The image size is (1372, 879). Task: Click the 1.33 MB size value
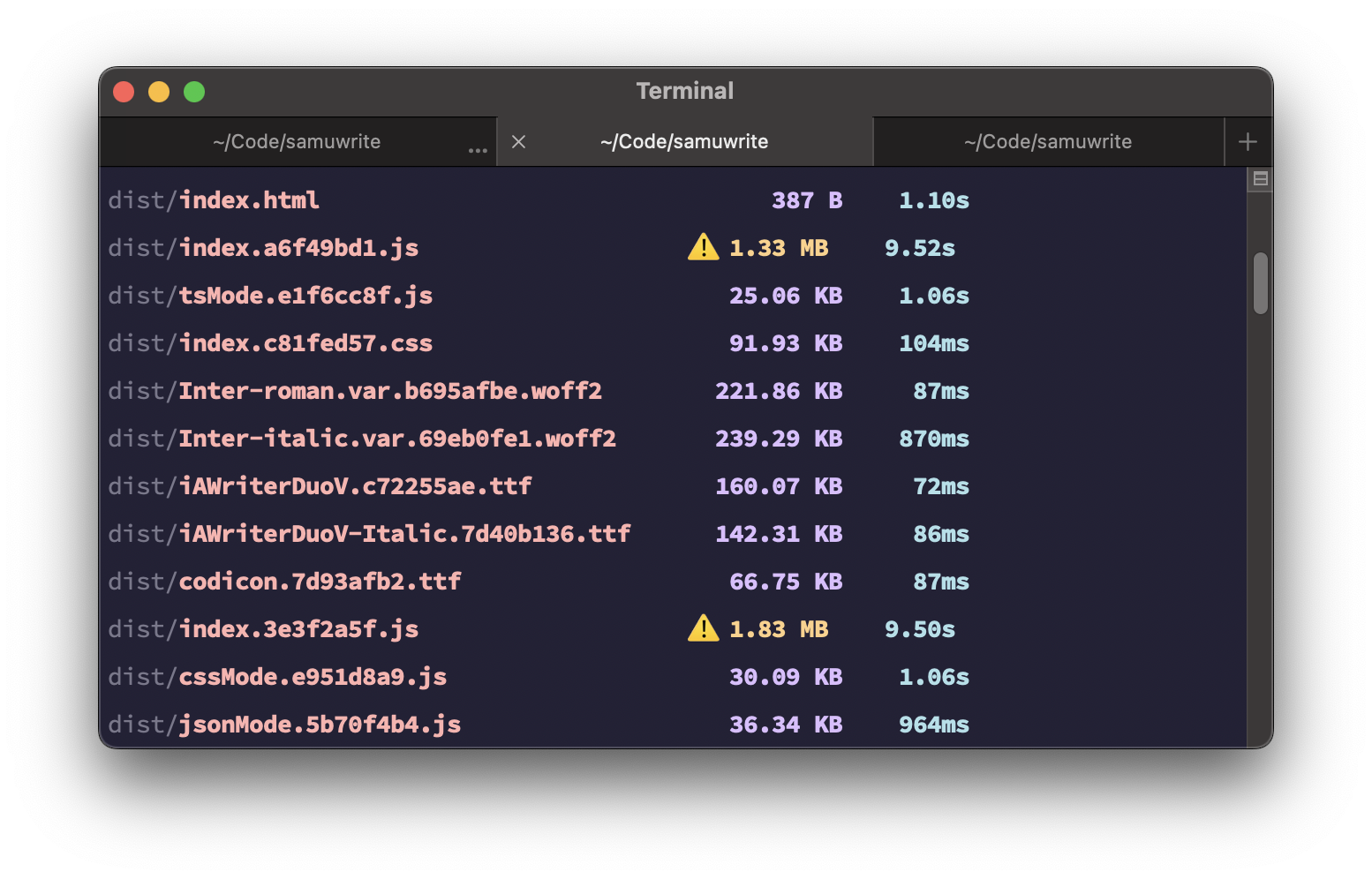point(779,248)
